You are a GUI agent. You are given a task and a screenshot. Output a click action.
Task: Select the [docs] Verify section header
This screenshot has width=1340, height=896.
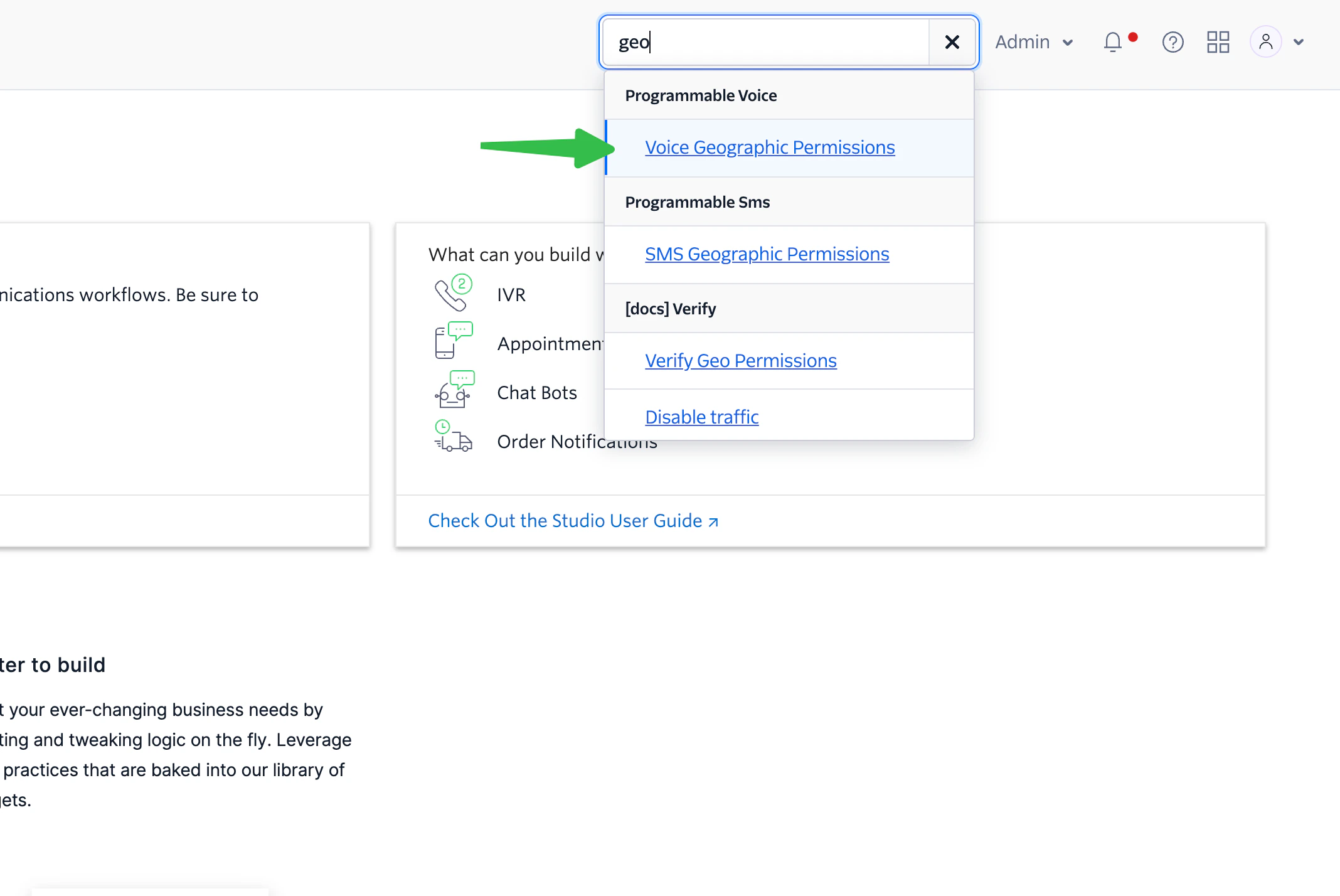tap(670, 308)
